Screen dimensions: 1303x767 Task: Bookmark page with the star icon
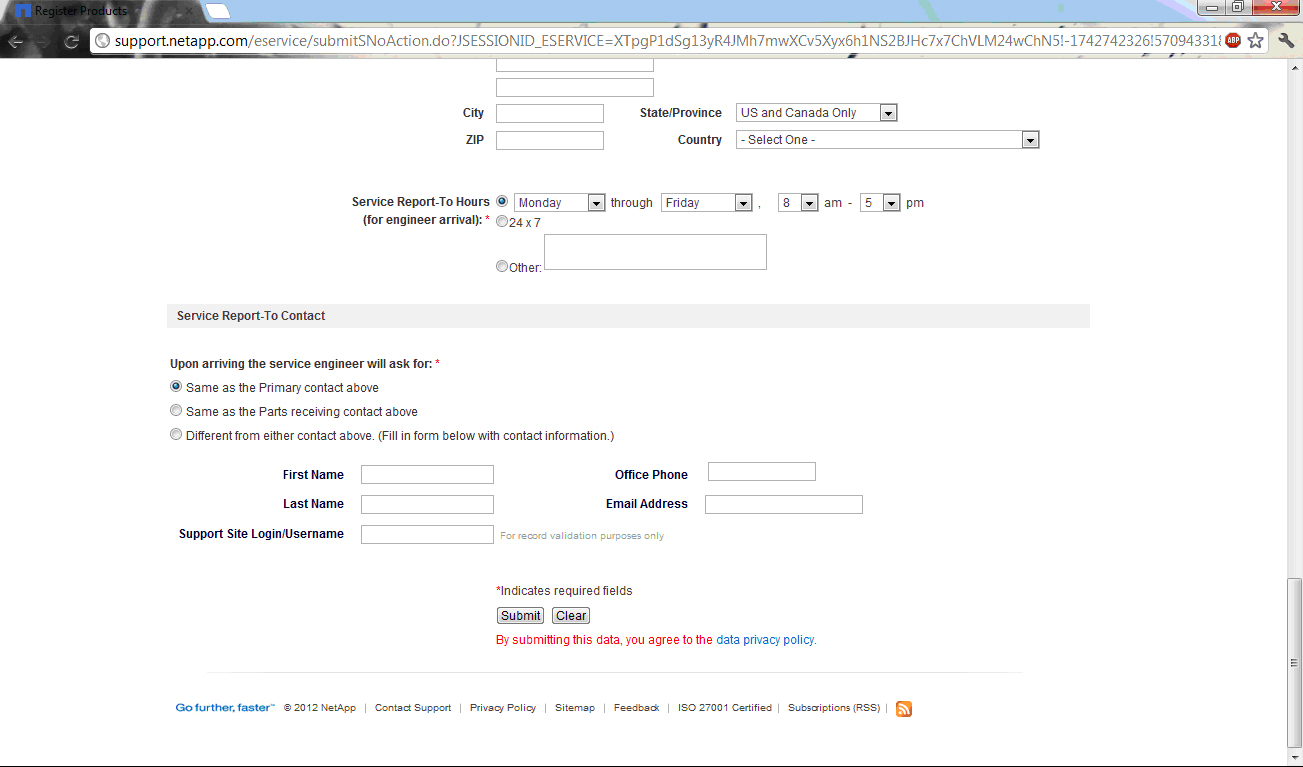(x=1256, y=41)
